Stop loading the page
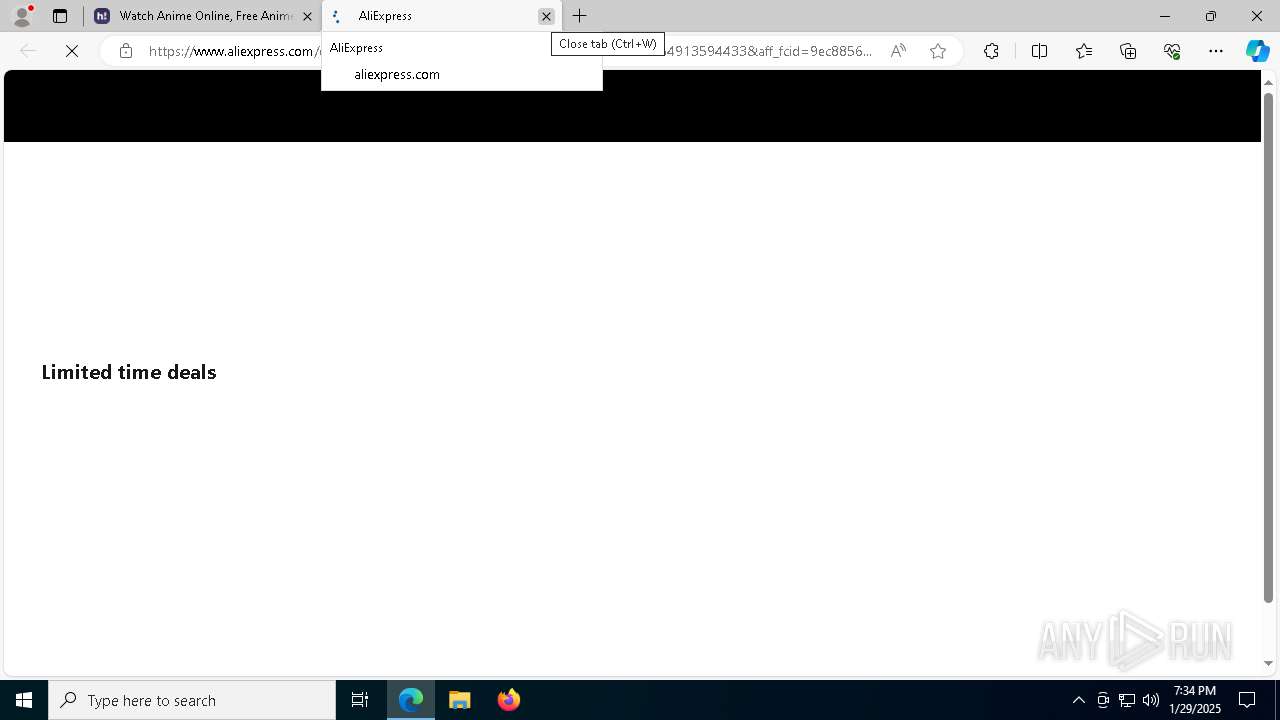The image size is (1280, 720). (x=72, y=51)
